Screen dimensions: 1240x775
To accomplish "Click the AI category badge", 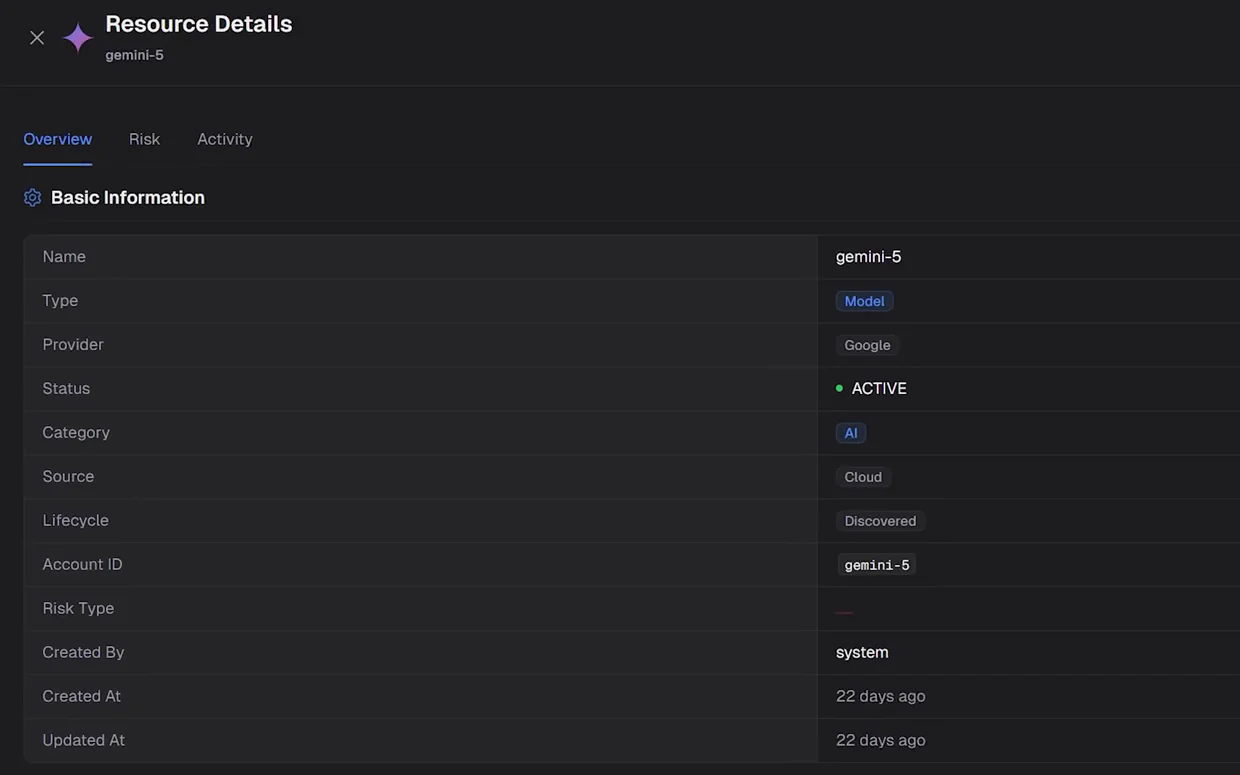I will [x=851, y=433].
